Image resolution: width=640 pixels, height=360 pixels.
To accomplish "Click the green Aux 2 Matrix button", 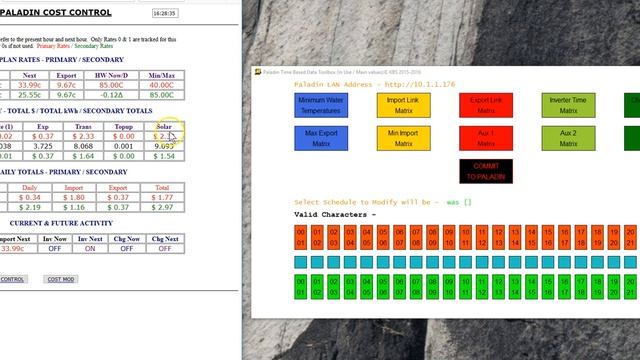I will [x=568, y=138].
